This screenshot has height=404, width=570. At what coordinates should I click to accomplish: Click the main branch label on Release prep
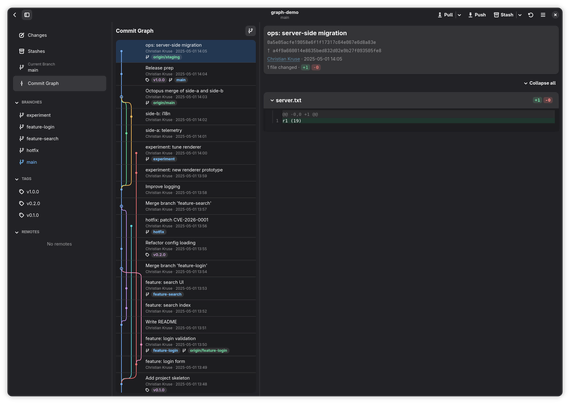(x=181, y=80)
